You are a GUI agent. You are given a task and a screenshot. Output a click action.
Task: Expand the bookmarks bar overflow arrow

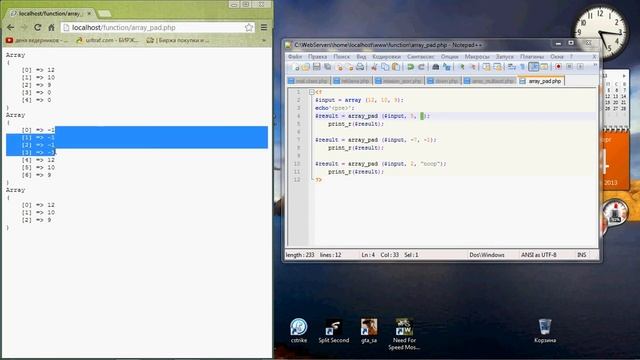(x=264, y=40)
